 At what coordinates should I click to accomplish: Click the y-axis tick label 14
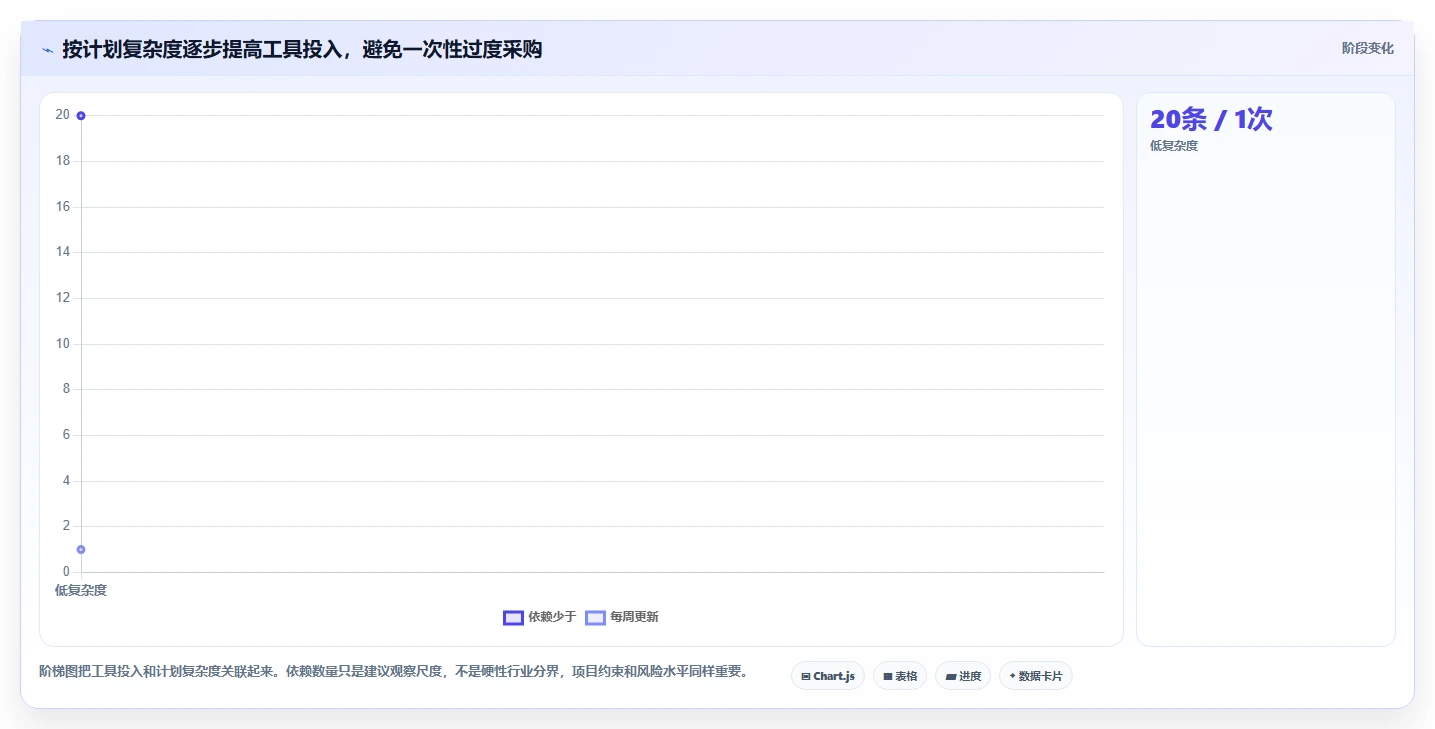click(x=63, y=251)
